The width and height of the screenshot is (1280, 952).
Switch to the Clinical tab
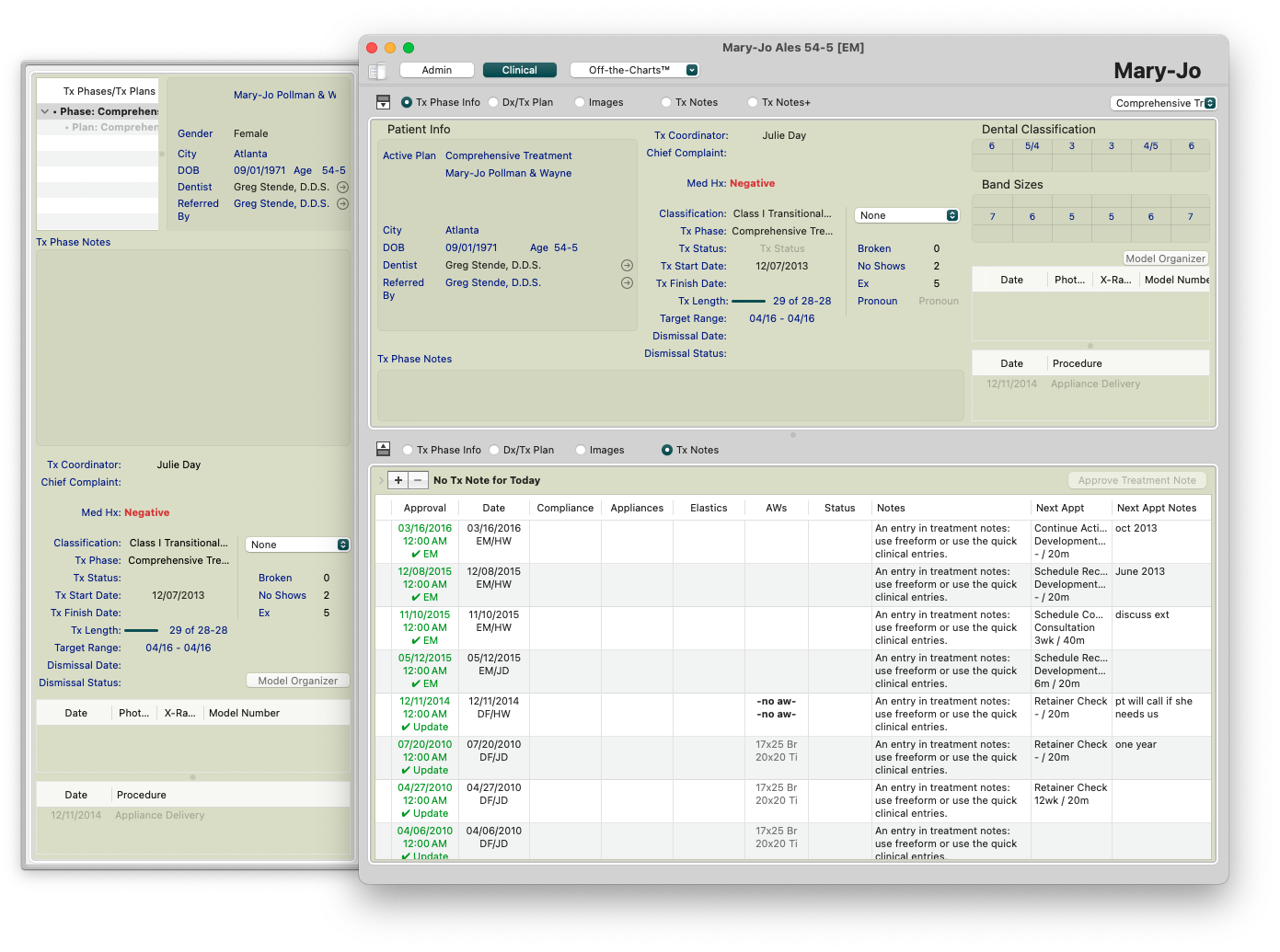[519, 70]
